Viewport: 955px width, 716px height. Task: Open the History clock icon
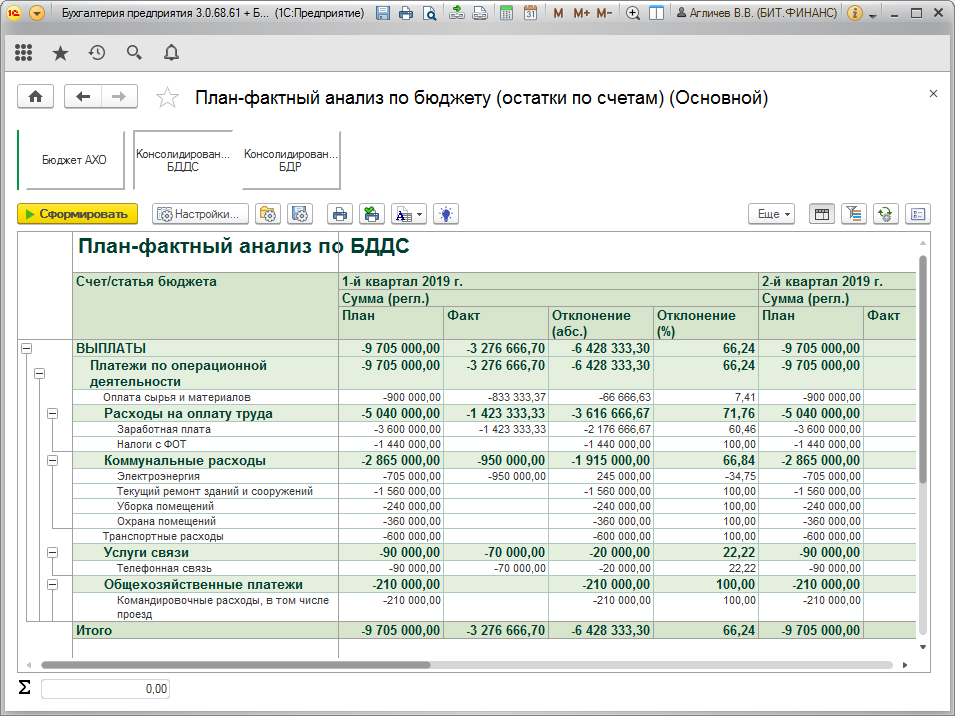point(97,53)
